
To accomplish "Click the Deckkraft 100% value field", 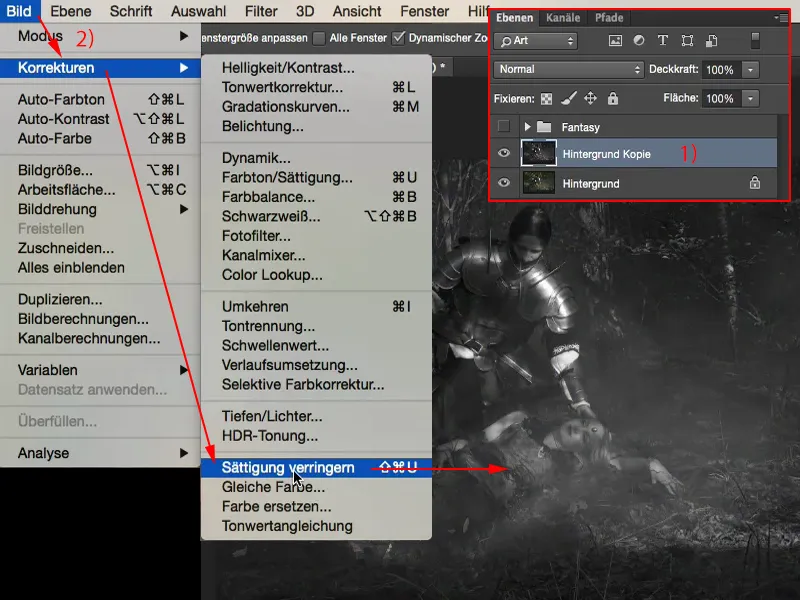I will [x=721, y=69].
